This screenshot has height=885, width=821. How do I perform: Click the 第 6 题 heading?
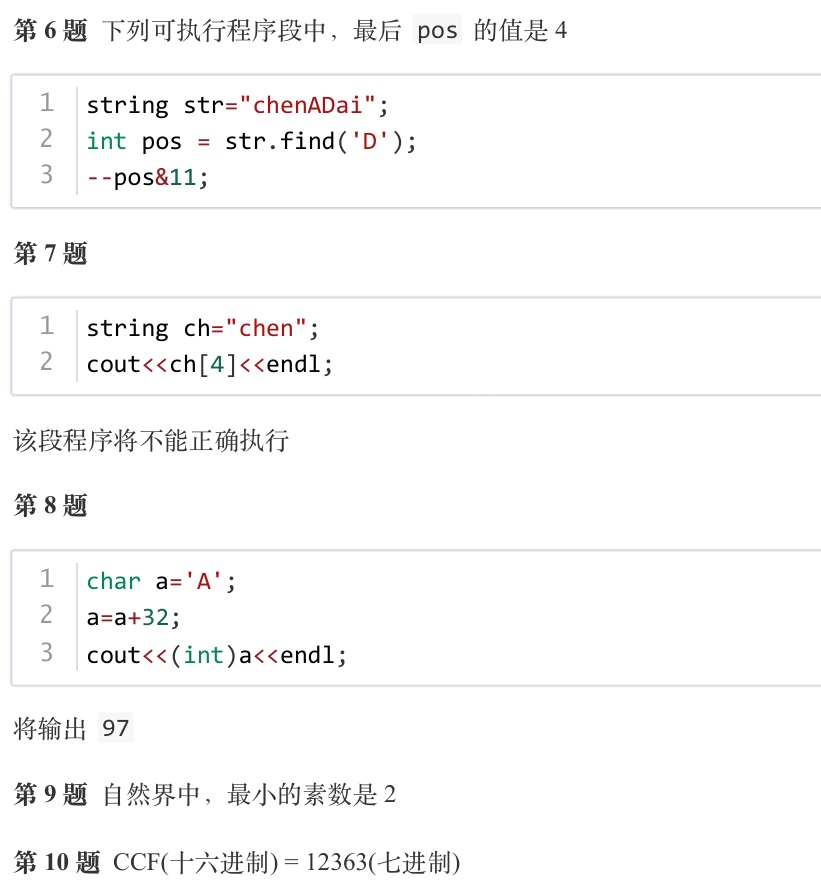[50, 30]
